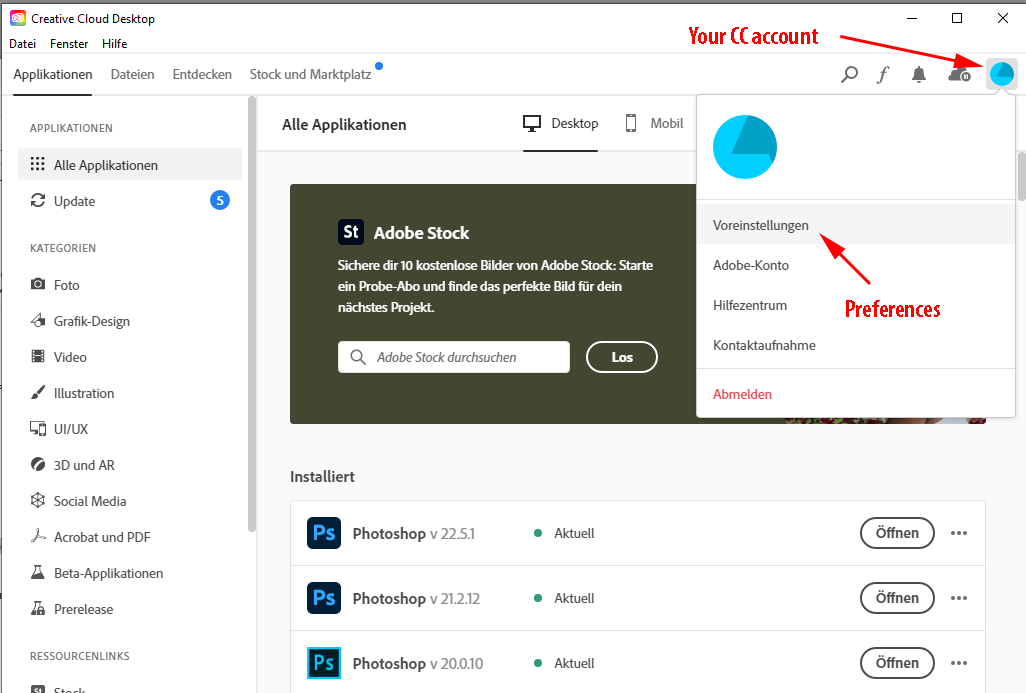This screenshot has height=693, width=1026.
Task: Click the Los button to search Adobe Stock
Action: click(621, 357)
